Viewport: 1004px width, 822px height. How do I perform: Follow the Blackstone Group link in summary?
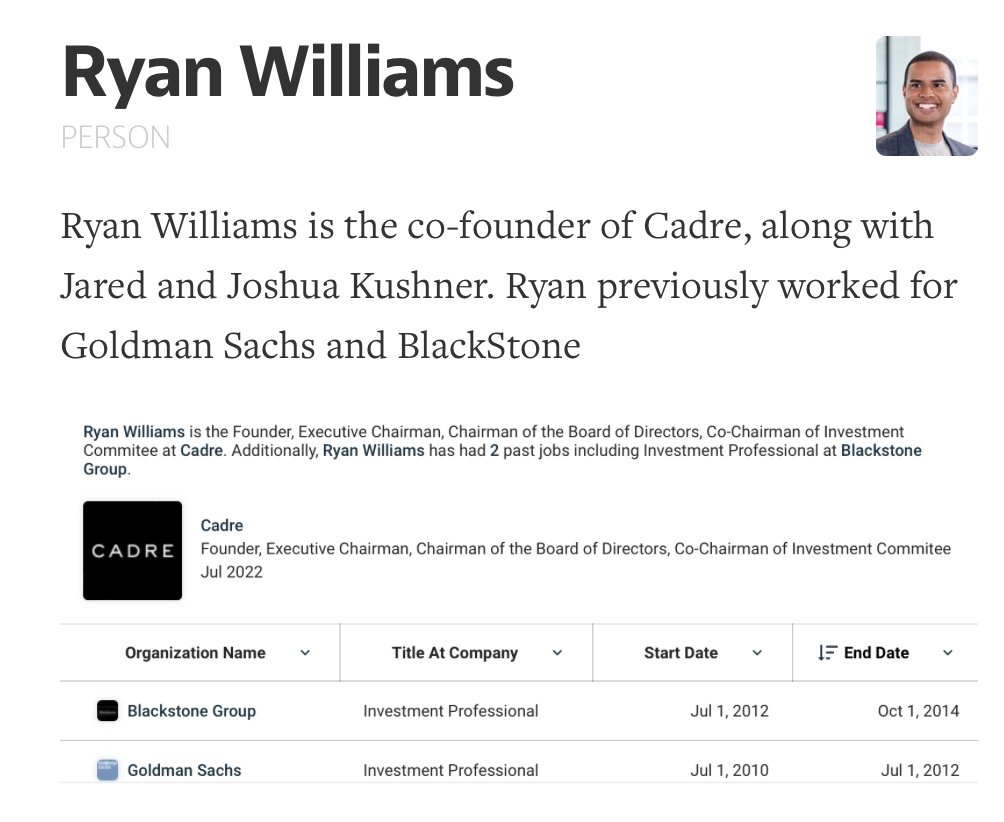881,450
